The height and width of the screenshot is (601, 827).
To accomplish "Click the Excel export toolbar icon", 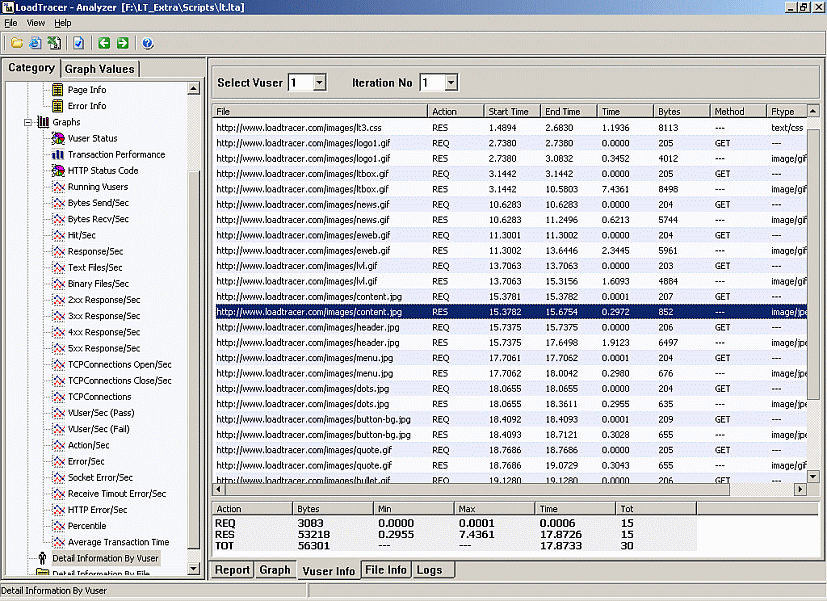I will (54, 43).
